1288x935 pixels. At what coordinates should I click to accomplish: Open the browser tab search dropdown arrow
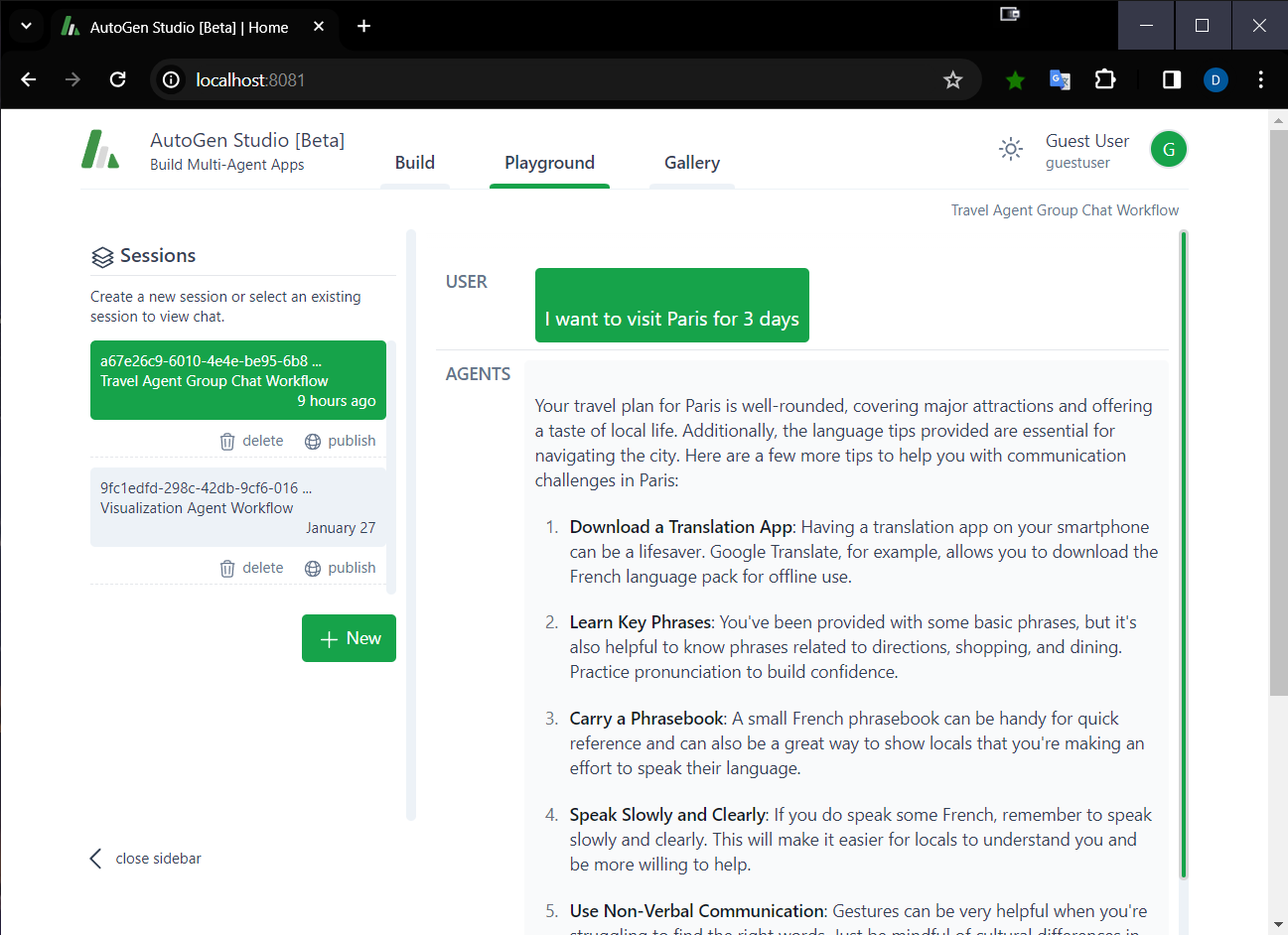25,26
